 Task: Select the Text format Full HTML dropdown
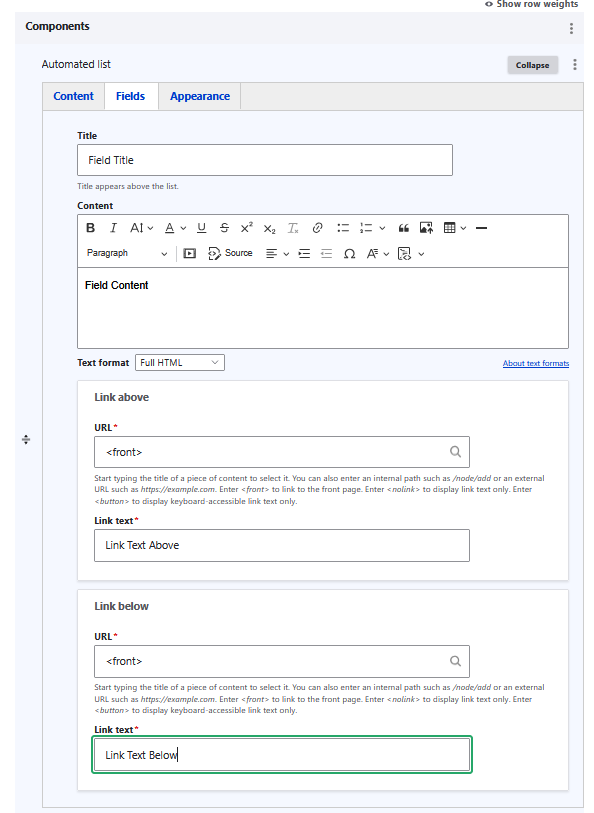(x=180, y=363)
